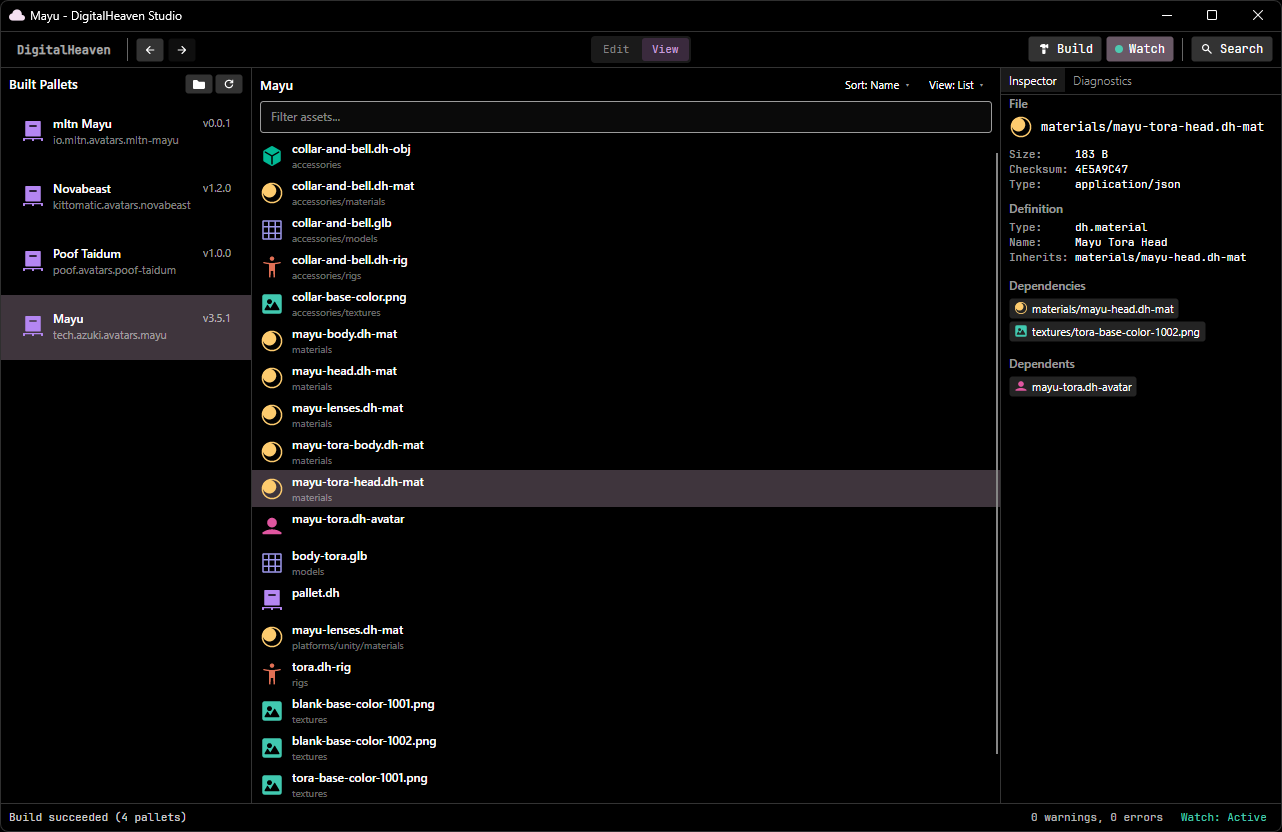Click the model grid icon next to body-tora.glb
Viewport: 1282px width, 832px height.
[271, 562]
